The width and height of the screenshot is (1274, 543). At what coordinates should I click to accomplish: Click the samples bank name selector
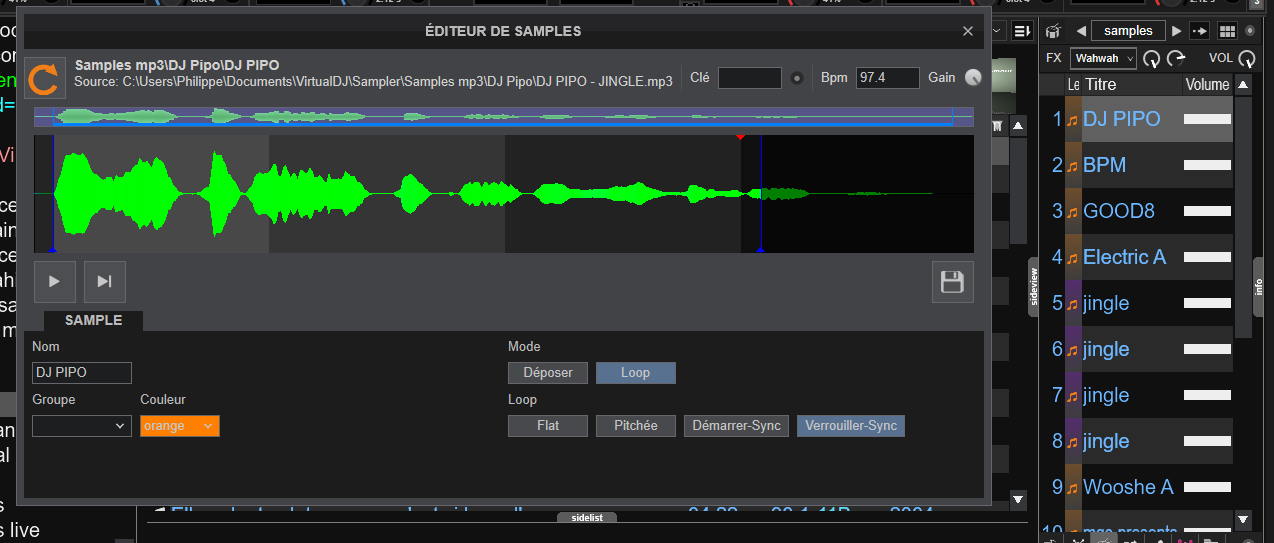pyautogui.click(x=1128, y=31)
